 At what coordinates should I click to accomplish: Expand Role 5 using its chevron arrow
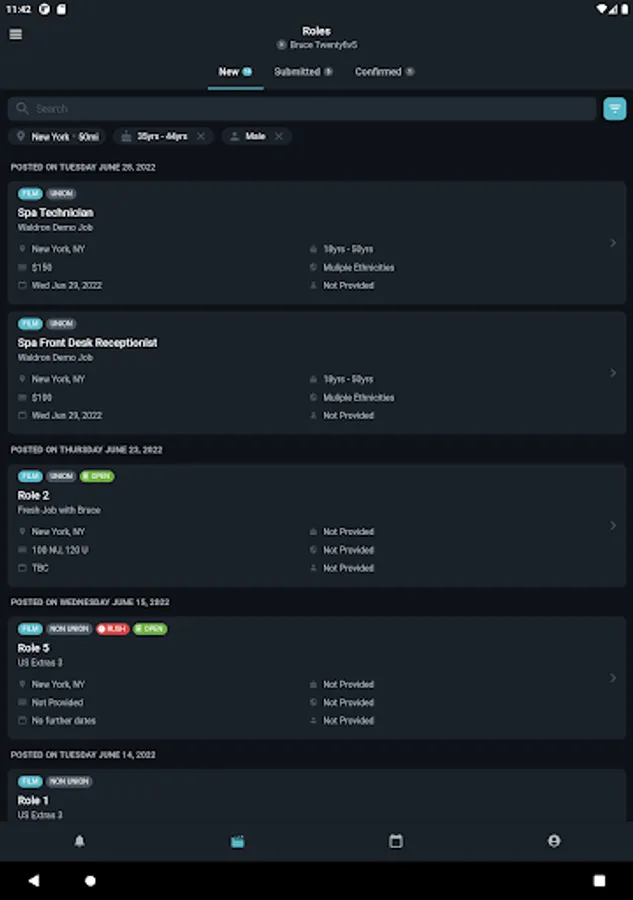click(x=613, y=678)
